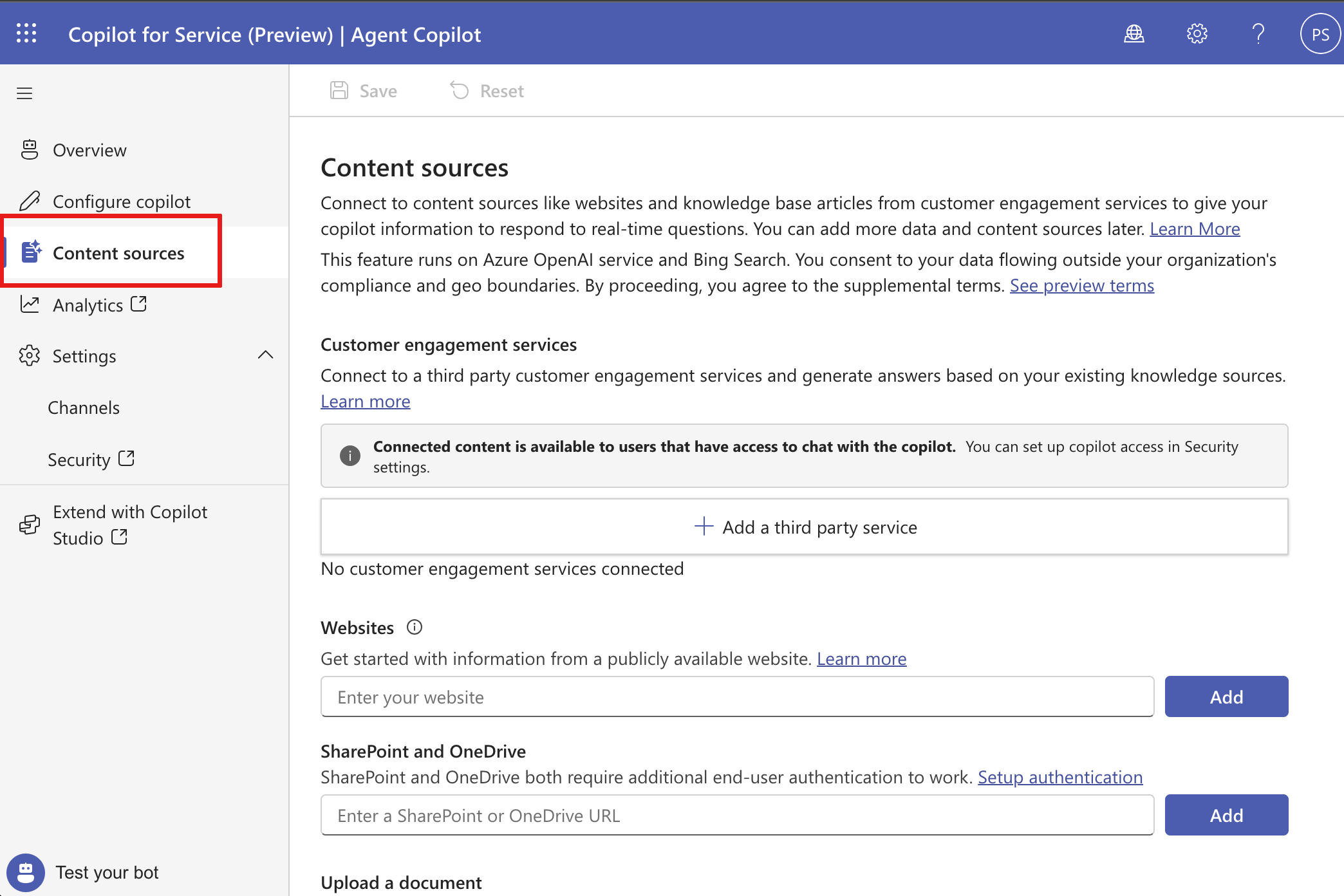Click the Copilot Studio icon in sidebar
The width and height of the screenshot is (1344, 896).
[x=30, y=525]
